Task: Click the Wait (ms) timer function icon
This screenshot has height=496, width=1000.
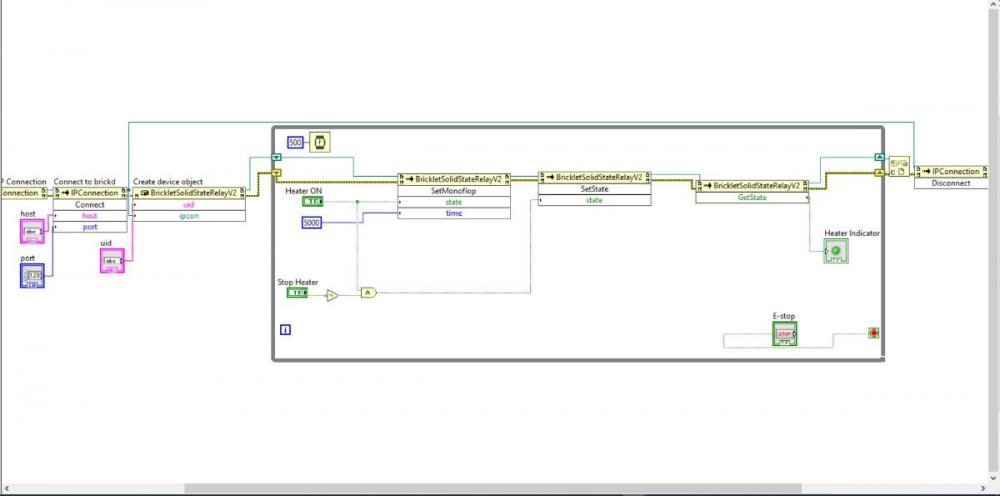Action: point(319,142)
